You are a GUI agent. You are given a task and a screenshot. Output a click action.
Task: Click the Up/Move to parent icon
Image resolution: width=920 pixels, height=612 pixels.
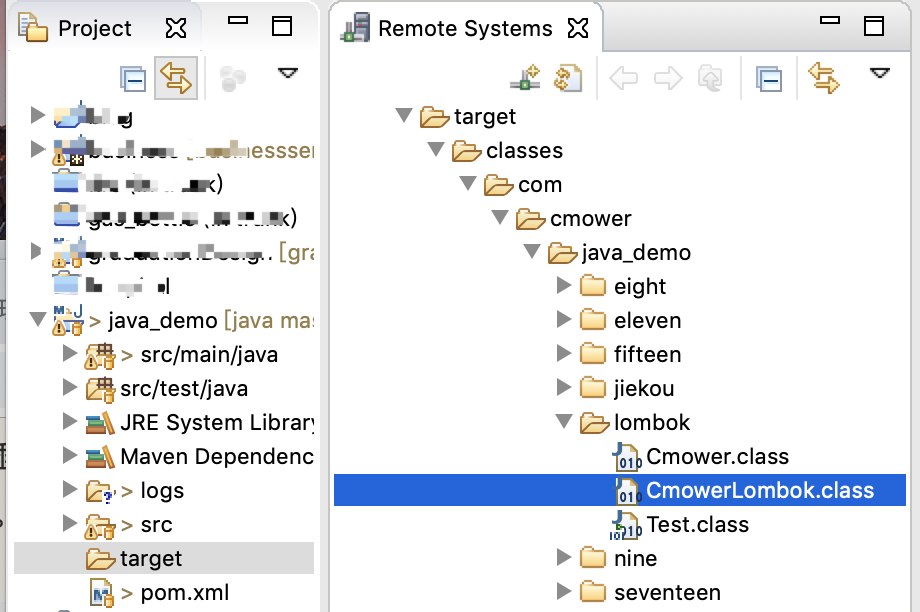tap(710, 78)
